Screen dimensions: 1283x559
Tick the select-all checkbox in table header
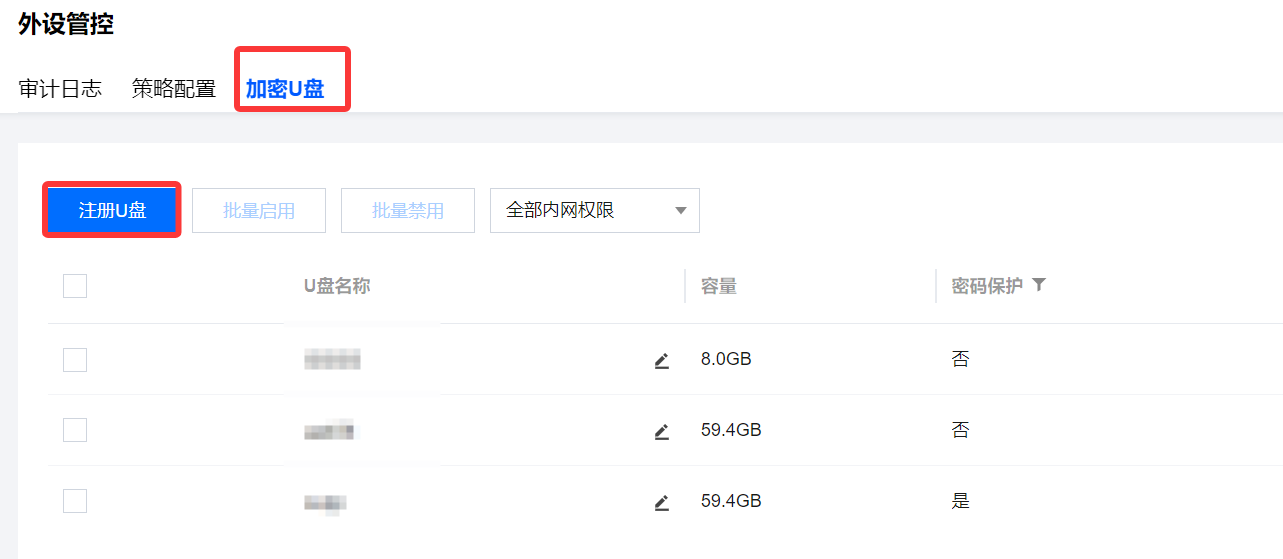point(75,286)
